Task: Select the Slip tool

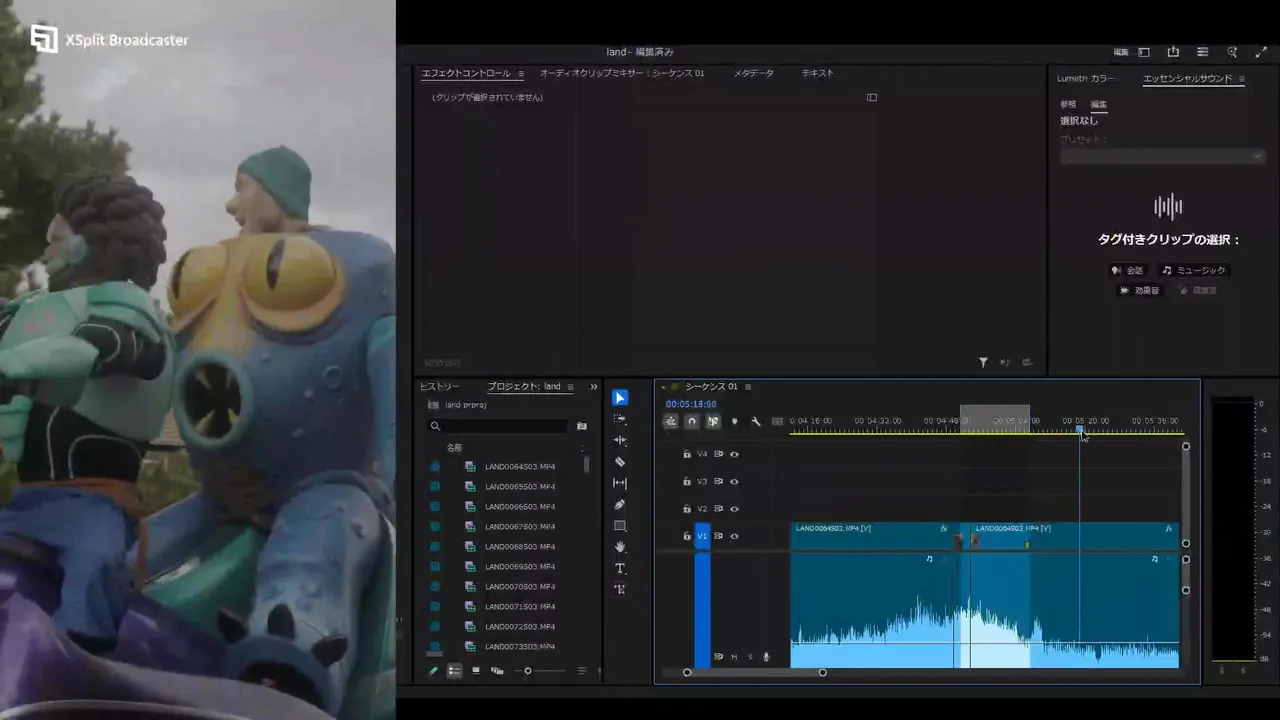Action: [620, 483]
